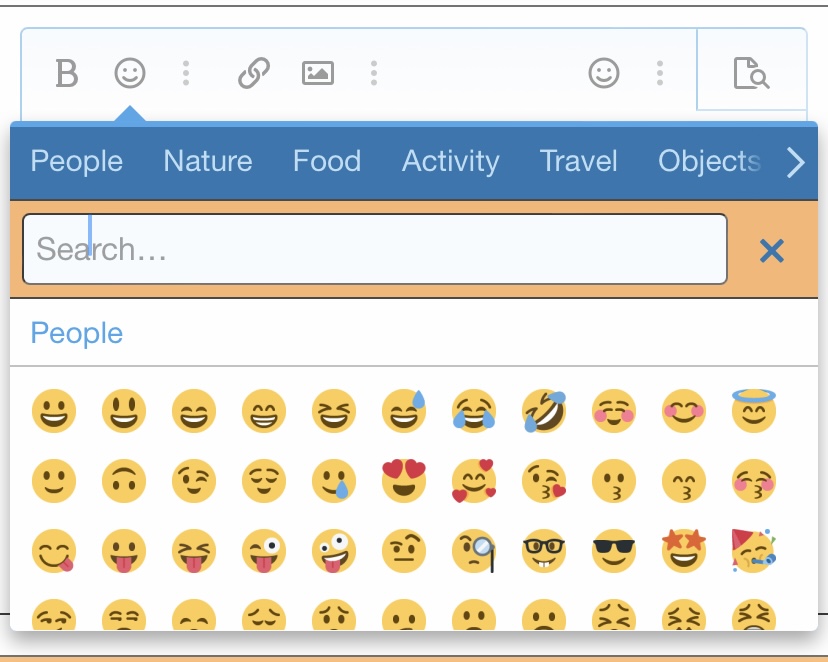This screenshot has height=662, width=828.
Task: Insert the rolling on floor laughing emoji
Action: [544, 411]
